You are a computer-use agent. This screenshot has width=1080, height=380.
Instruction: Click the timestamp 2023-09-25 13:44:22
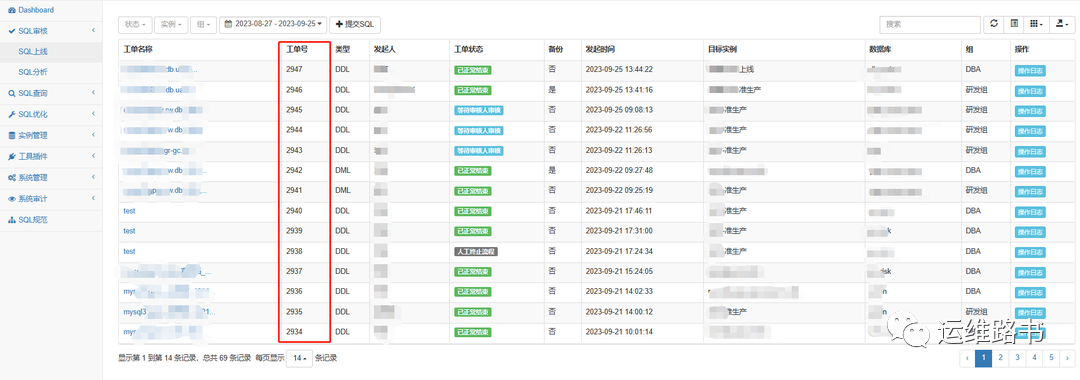pos(619,70)
